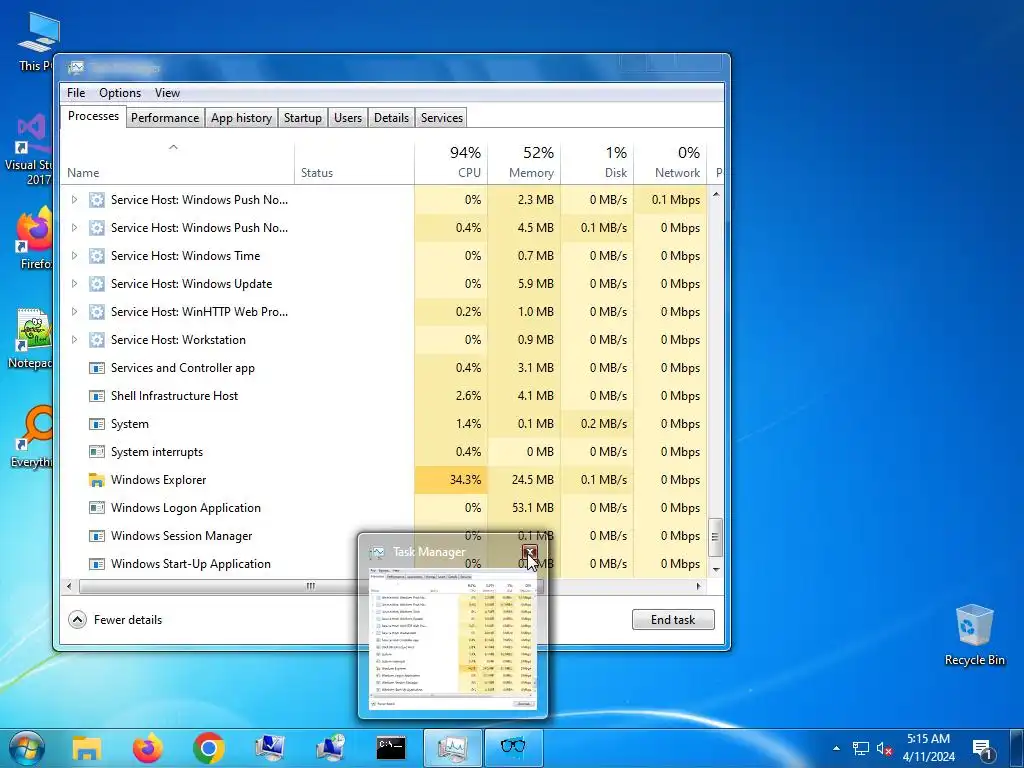The image size is (1024, 768).
Task: Click the Service Host: Workstation gear icon
Action: point(97,340)
